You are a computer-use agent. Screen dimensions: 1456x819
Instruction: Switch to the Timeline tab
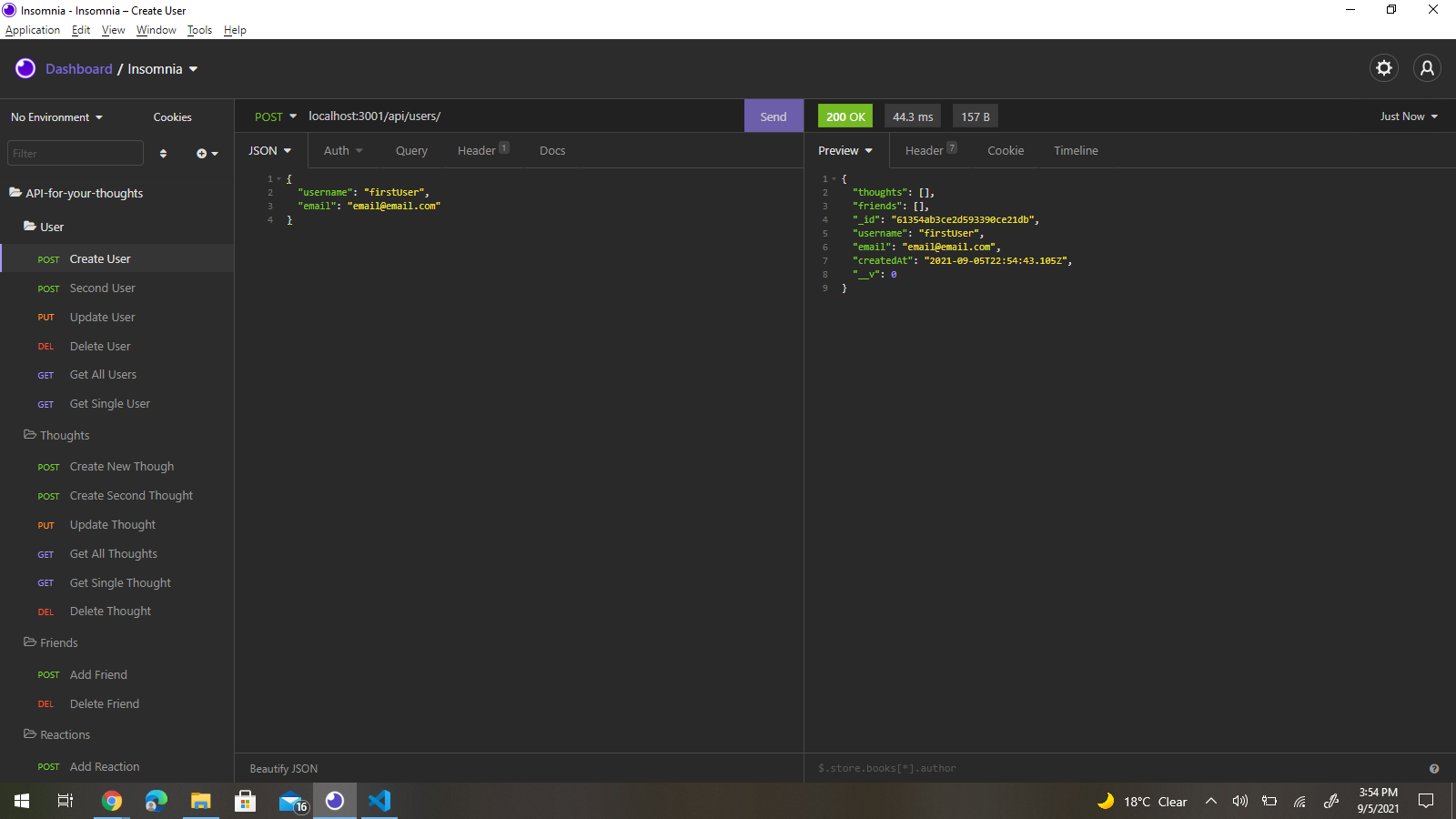pos(1076,151)
